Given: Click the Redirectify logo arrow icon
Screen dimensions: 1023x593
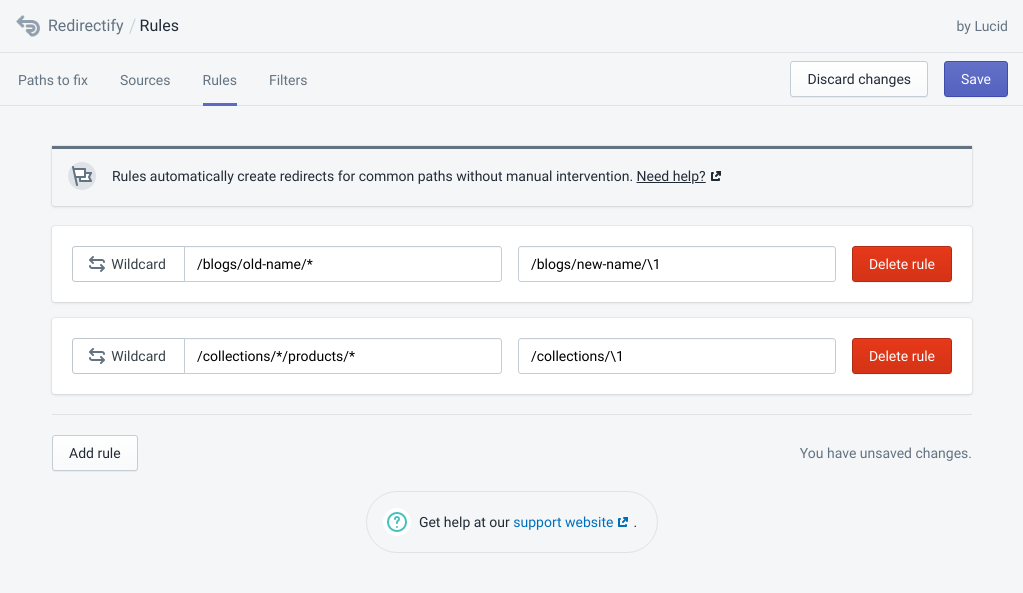Looking at the screenshot, I should click(x=28, y=25).
